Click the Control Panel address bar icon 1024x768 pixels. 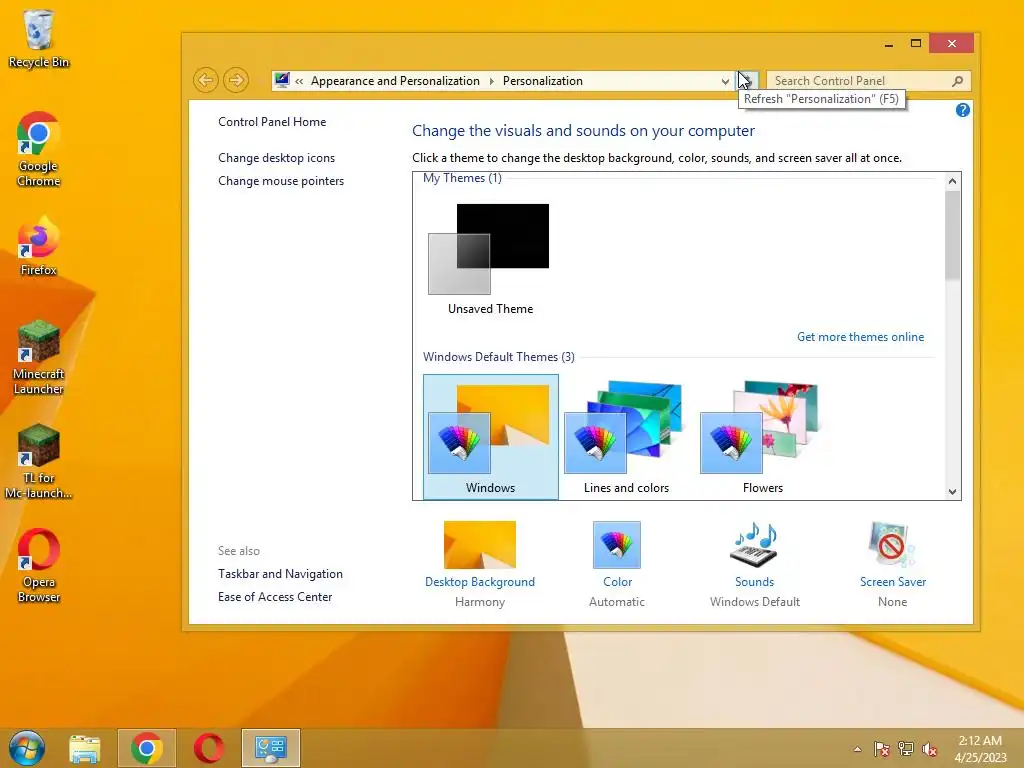(x=282, y=80)
